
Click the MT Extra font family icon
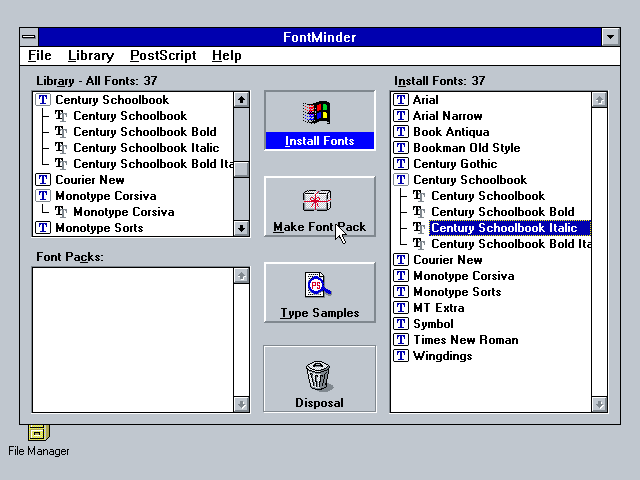pos(401,308)
